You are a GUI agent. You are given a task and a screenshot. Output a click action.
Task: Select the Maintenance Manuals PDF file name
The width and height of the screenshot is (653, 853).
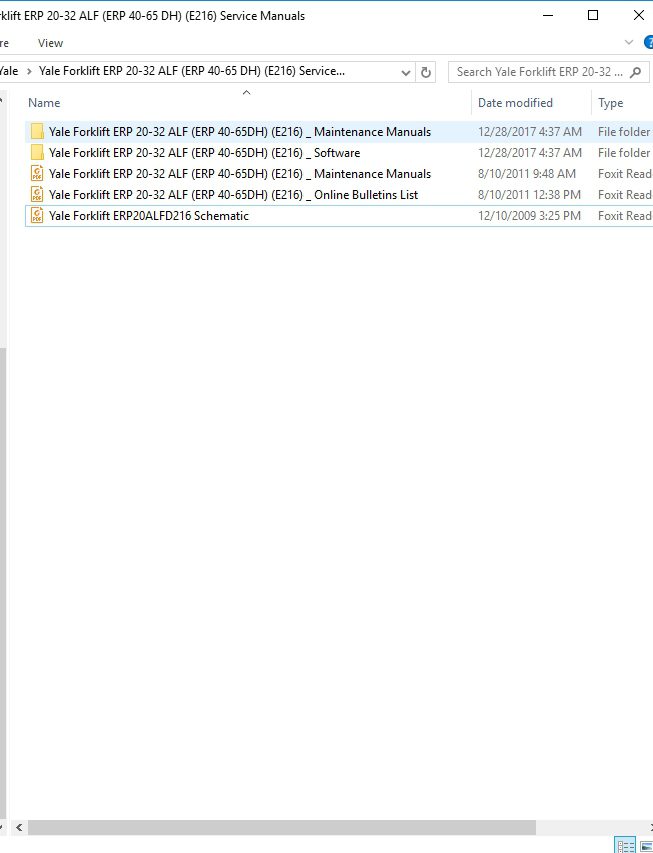240,174
